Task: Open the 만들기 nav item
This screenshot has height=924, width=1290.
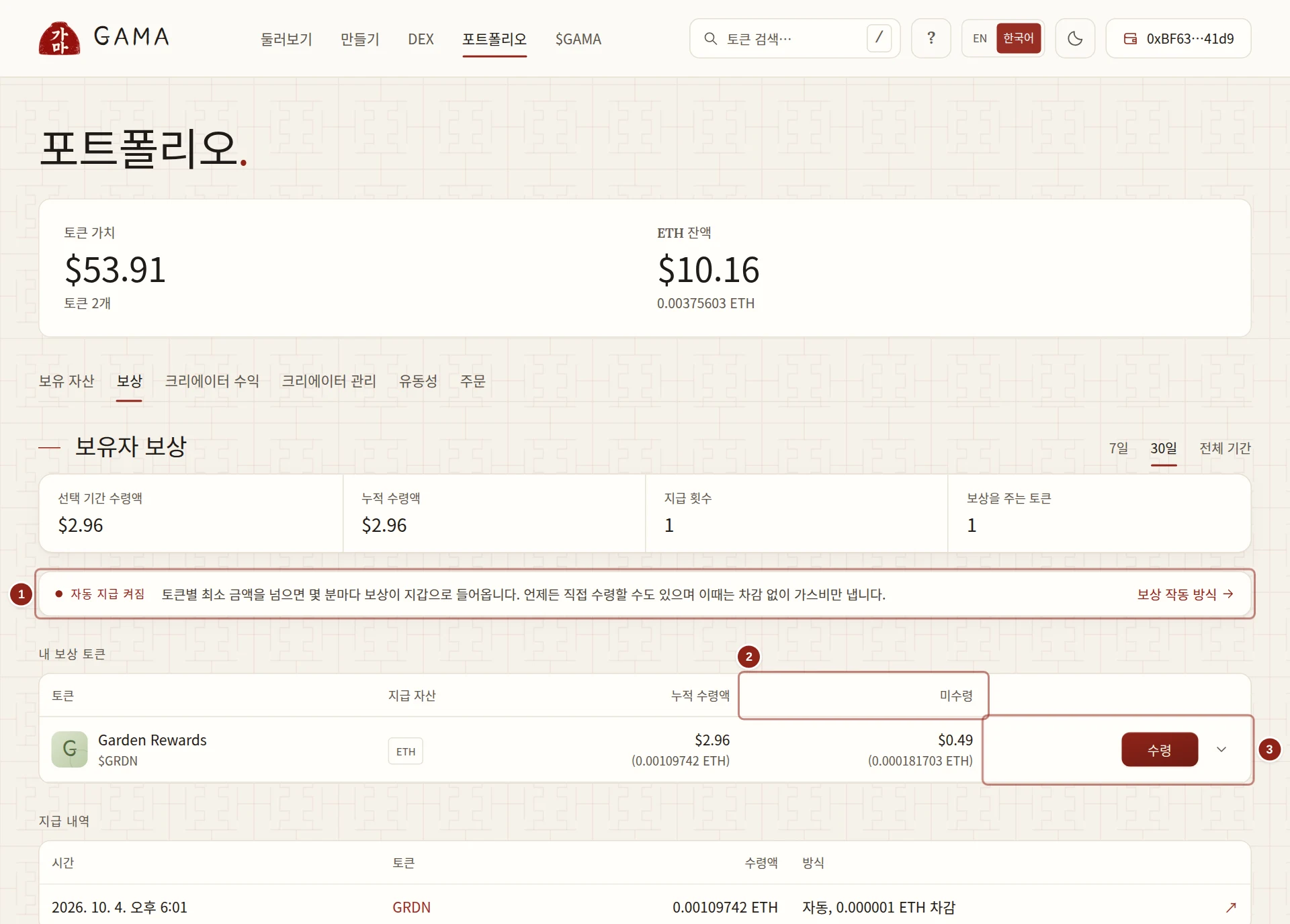Action: [360, 39]
